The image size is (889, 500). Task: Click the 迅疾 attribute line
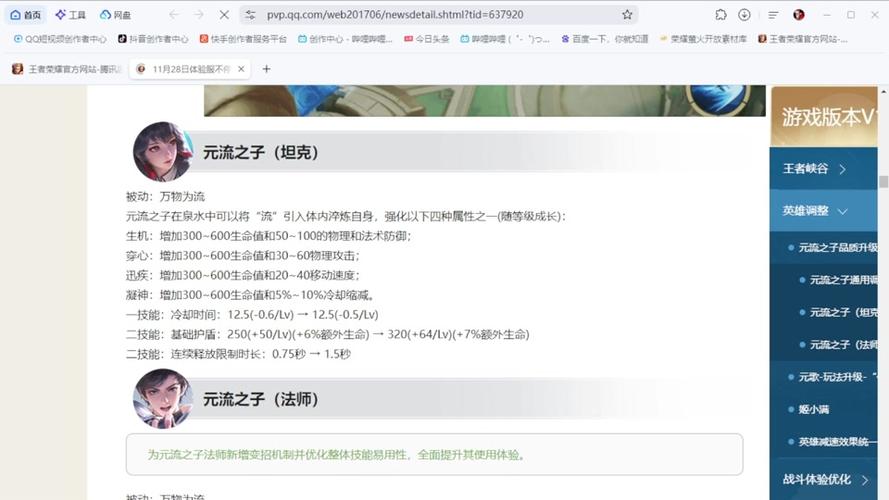(x=243, y=275)
